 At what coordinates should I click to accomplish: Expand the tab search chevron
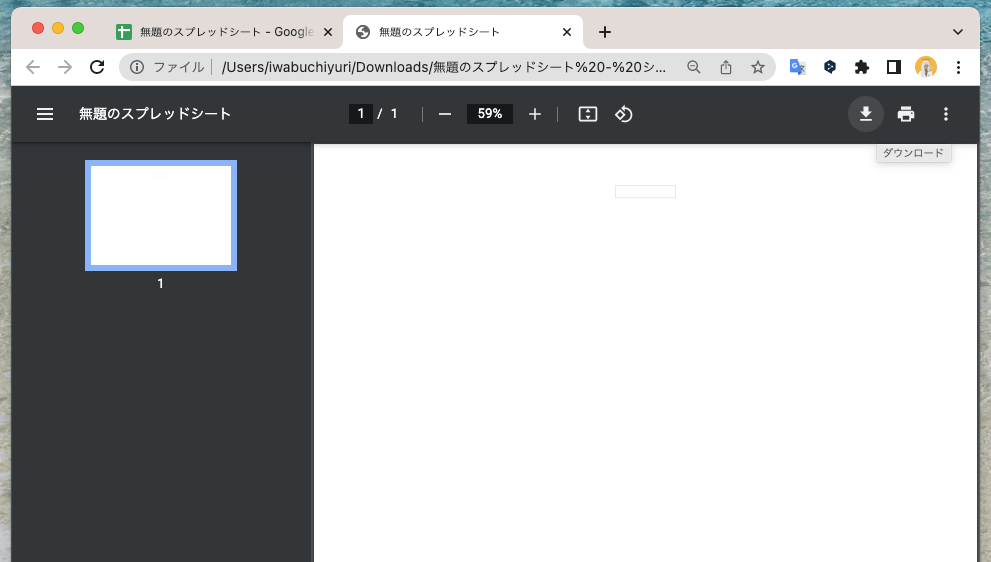958,32
